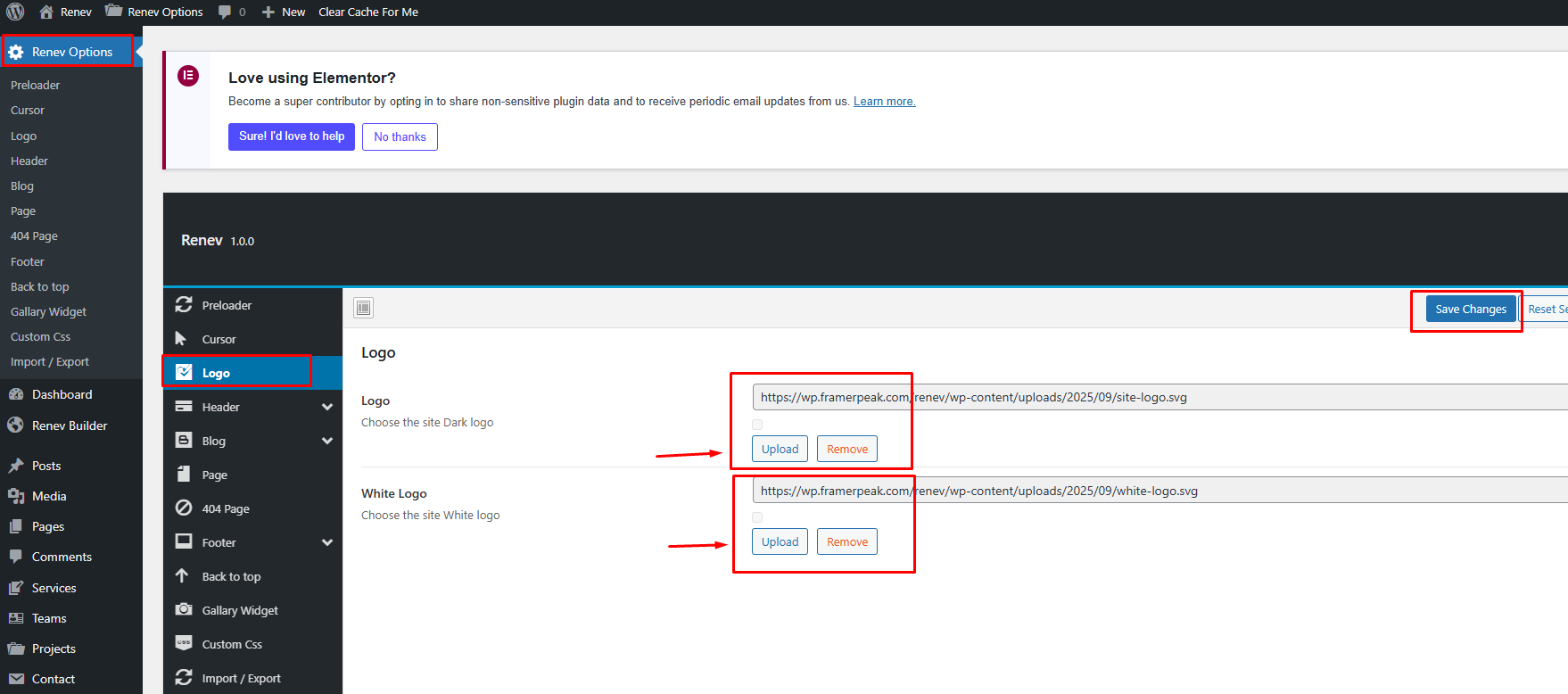Open the Learn more link
The height and width of the screenshot is (694, 1568).
click(885, 102)
